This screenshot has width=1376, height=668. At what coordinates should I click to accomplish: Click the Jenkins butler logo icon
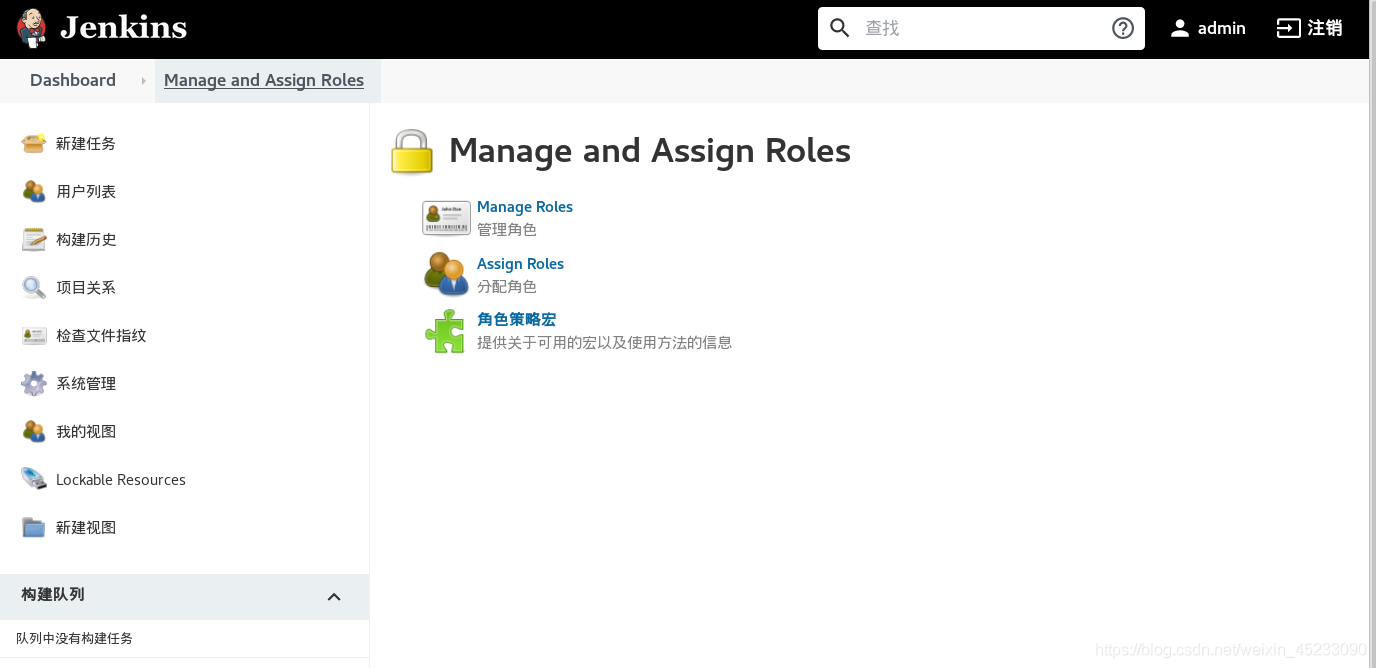(x=32, y=28)
